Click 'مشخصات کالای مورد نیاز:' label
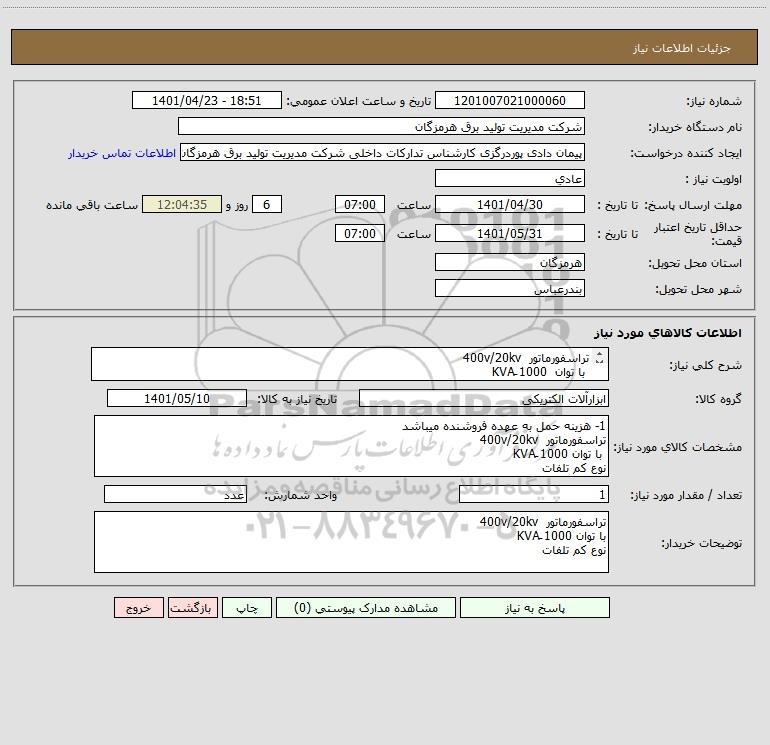The image size is (770, 745). click(678, 447)
